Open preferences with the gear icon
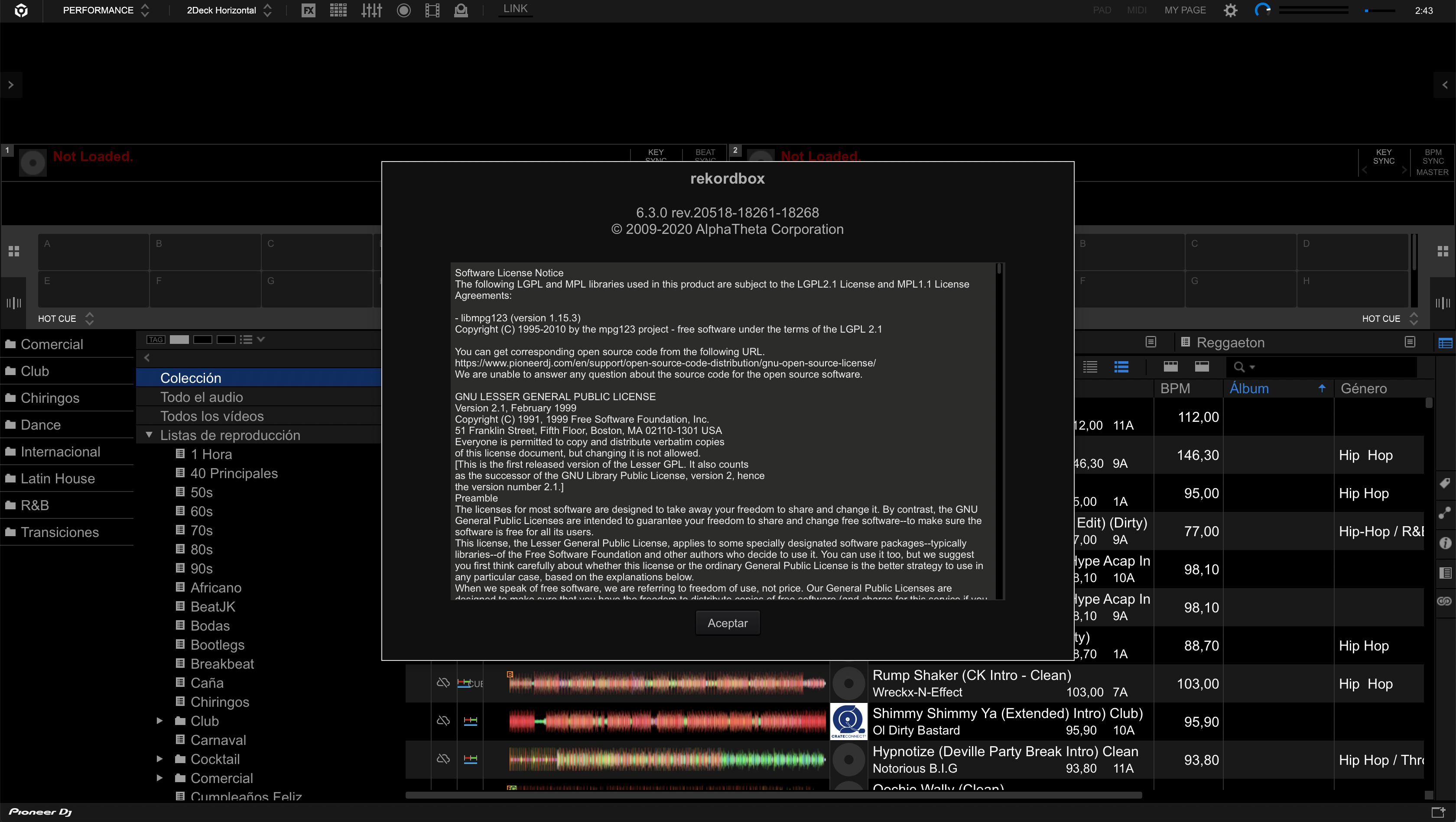The image size is (1456, 822). pyautogui.click(x=1230, y=10)
